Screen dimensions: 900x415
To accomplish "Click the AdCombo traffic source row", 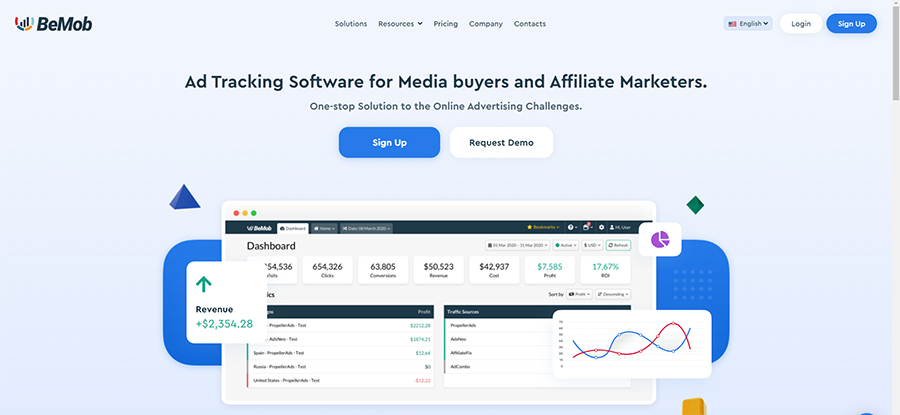I will 498,367.
